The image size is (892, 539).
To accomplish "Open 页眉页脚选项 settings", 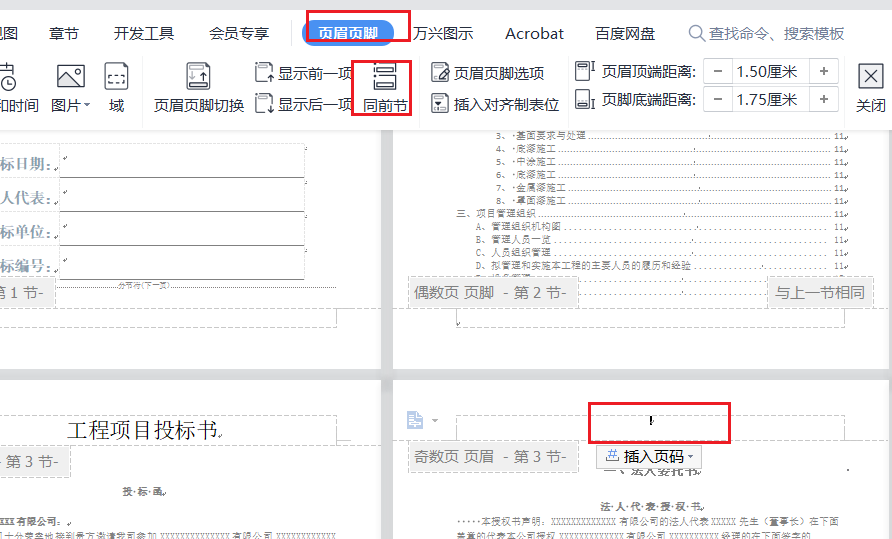I will pos(488,72).
